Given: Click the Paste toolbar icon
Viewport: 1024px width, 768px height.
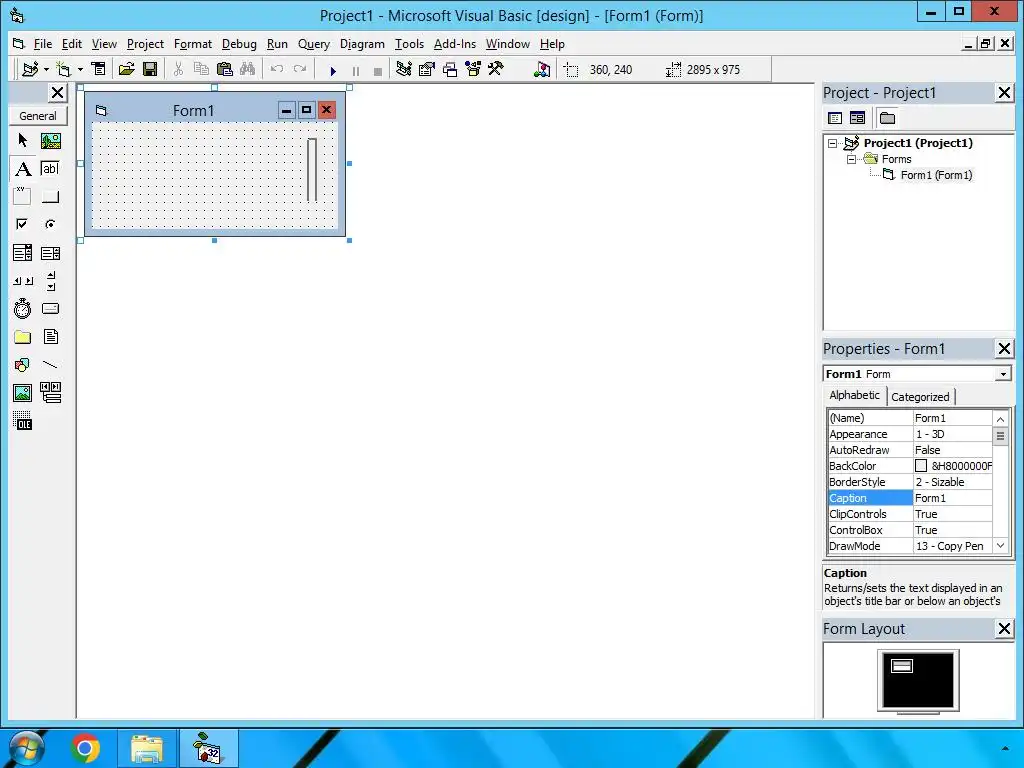Looking at the screenshot, I should coord(225,69).
